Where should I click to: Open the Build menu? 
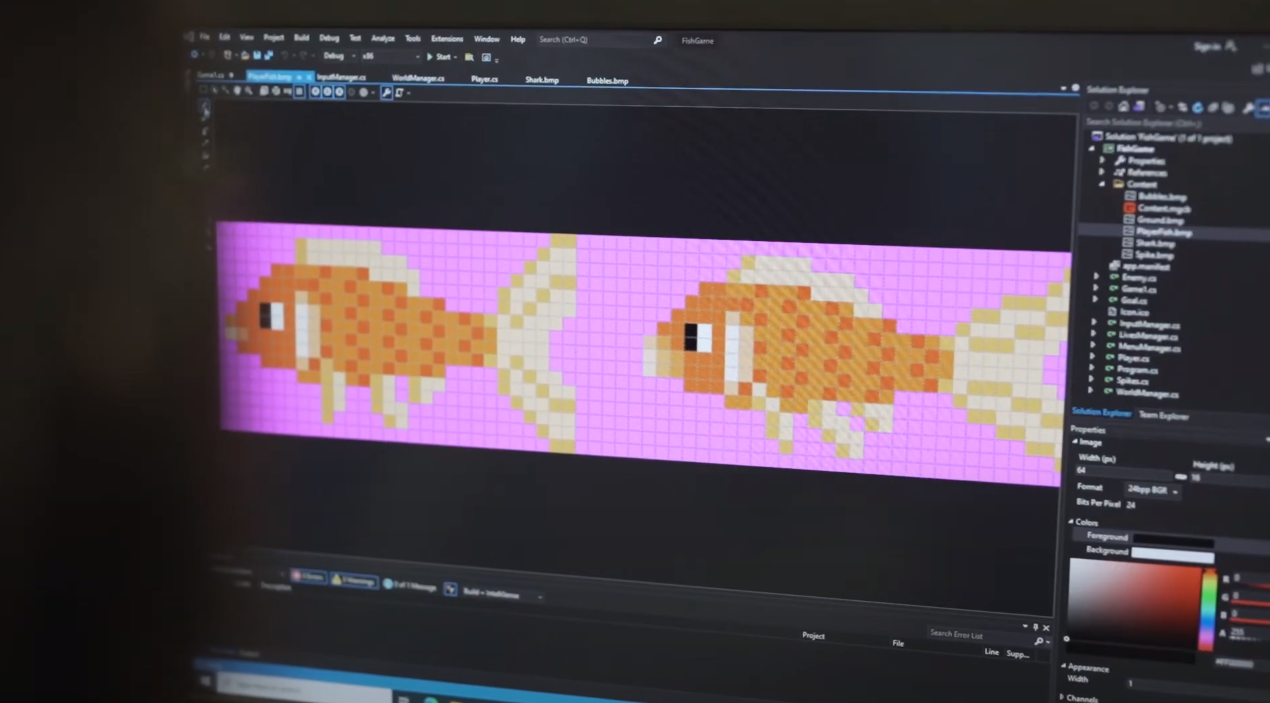coord(301,38)
